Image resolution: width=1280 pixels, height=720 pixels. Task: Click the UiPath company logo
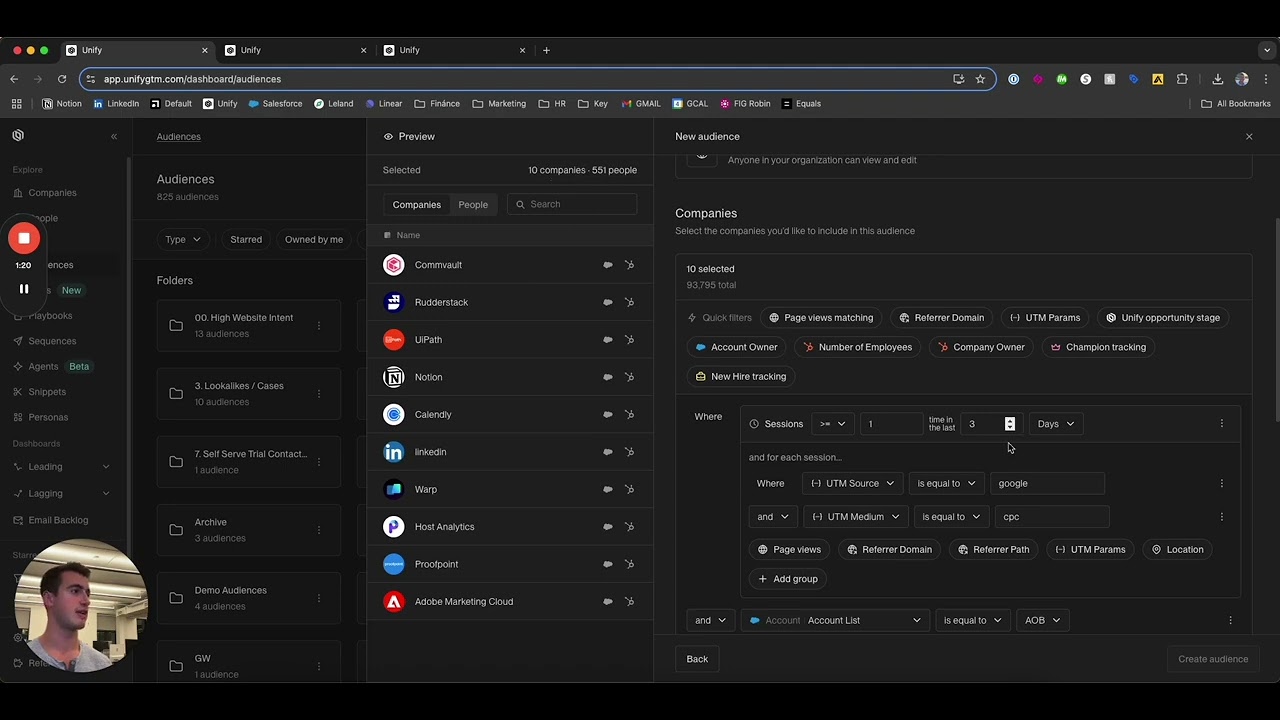tap(394, 340)
